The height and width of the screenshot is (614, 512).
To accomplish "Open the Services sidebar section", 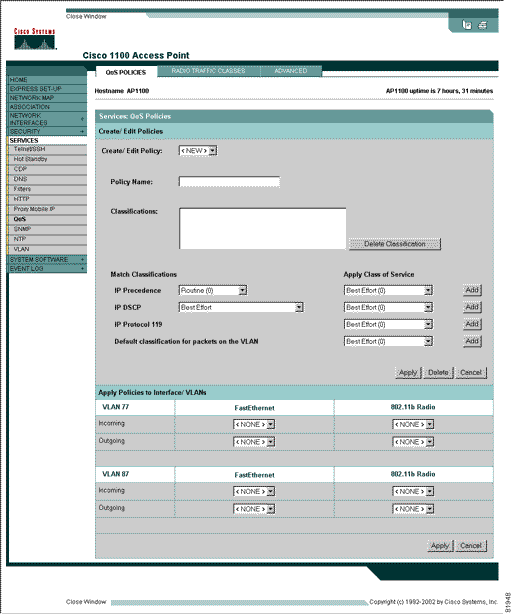I will coord(47,140).
